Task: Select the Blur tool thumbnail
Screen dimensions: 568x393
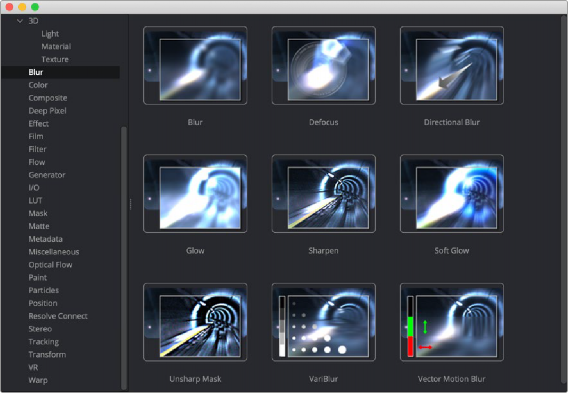Action: pos(195,66)
